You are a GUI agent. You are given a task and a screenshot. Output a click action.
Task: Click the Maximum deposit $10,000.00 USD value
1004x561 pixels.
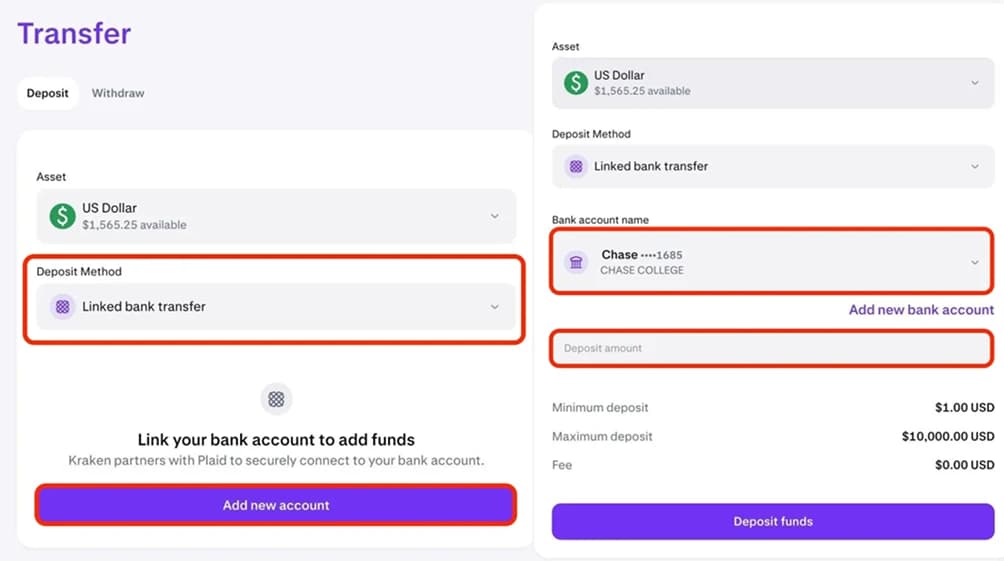pos(947,436)
